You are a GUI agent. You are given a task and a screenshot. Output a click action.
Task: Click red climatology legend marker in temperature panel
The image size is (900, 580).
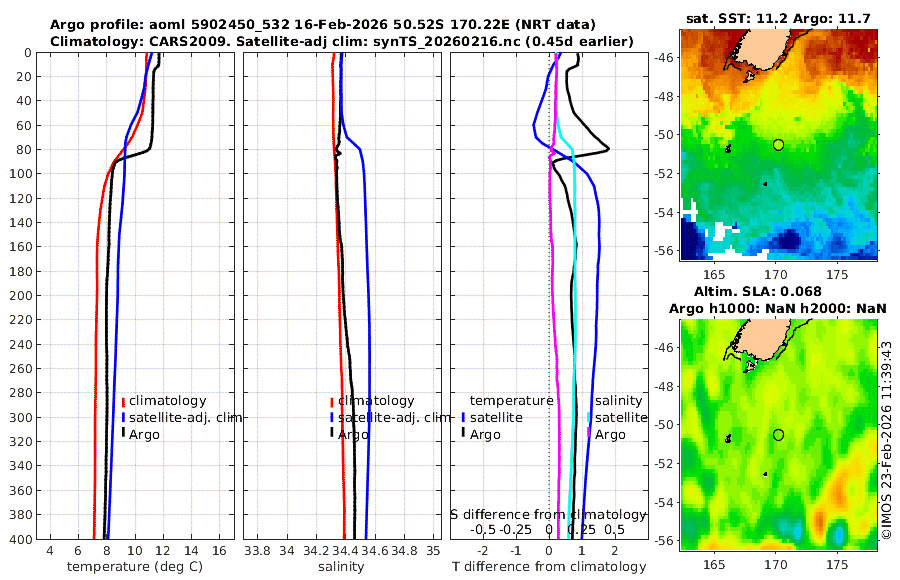(123, 401)
